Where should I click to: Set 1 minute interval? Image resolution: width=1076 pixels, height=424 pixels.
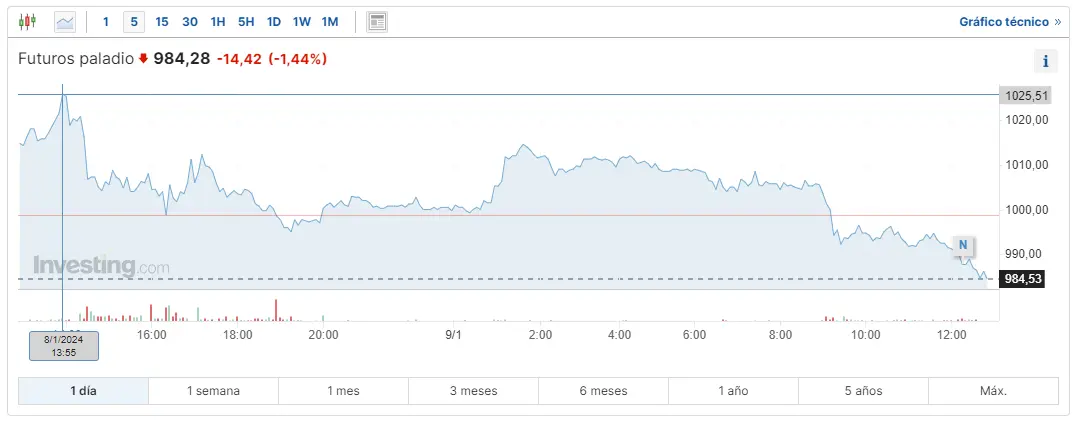[106, 21]
